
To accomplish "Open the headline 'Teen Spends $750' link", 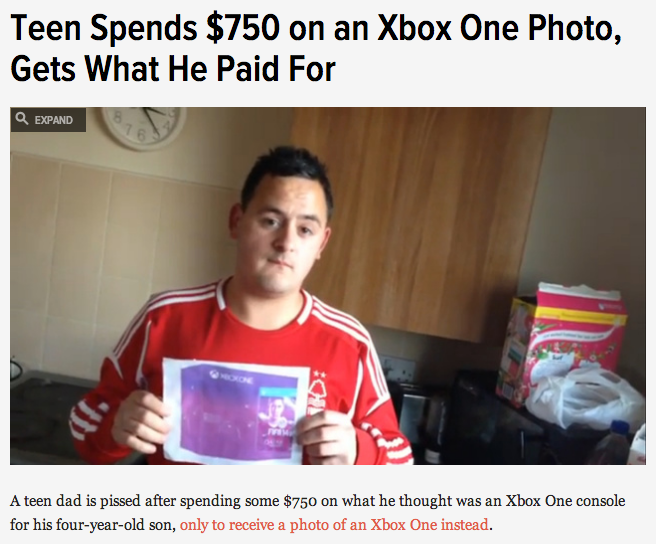I will pos(316,48).
